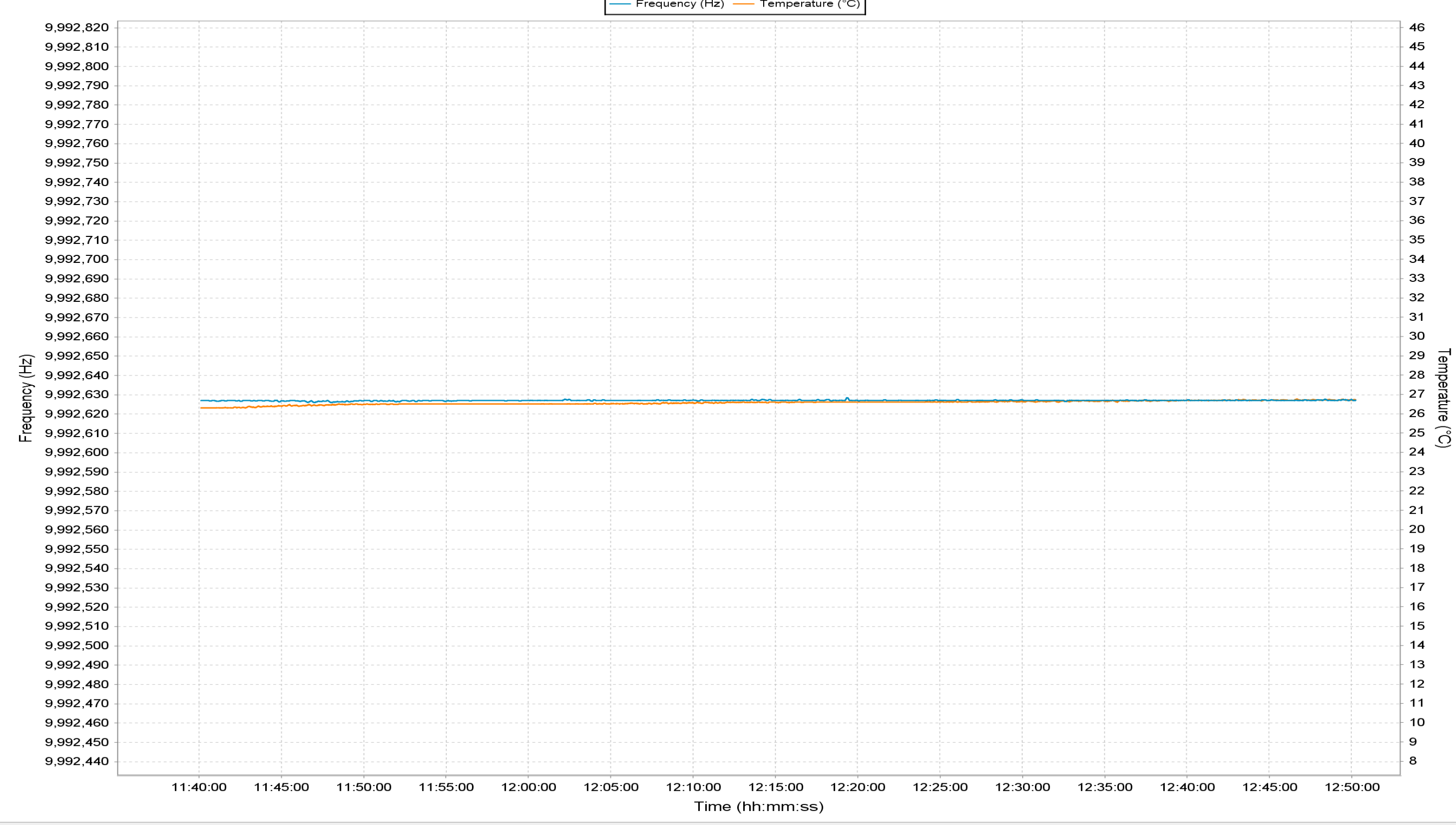Click the 27 temperature axis tick label
Screen dimensions: 1456x825
click(x=1417, y=394)
